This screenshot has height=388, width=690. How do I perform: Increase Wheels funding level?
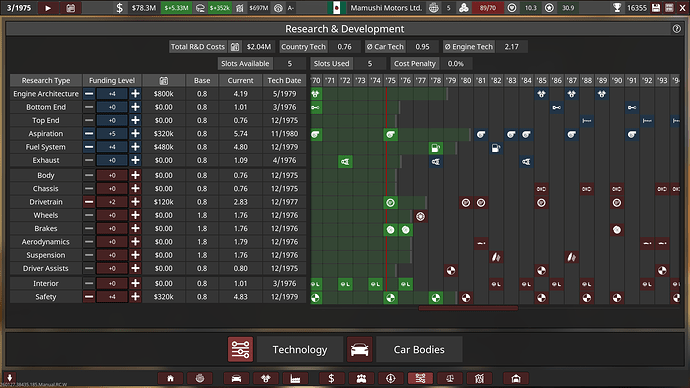136,215
